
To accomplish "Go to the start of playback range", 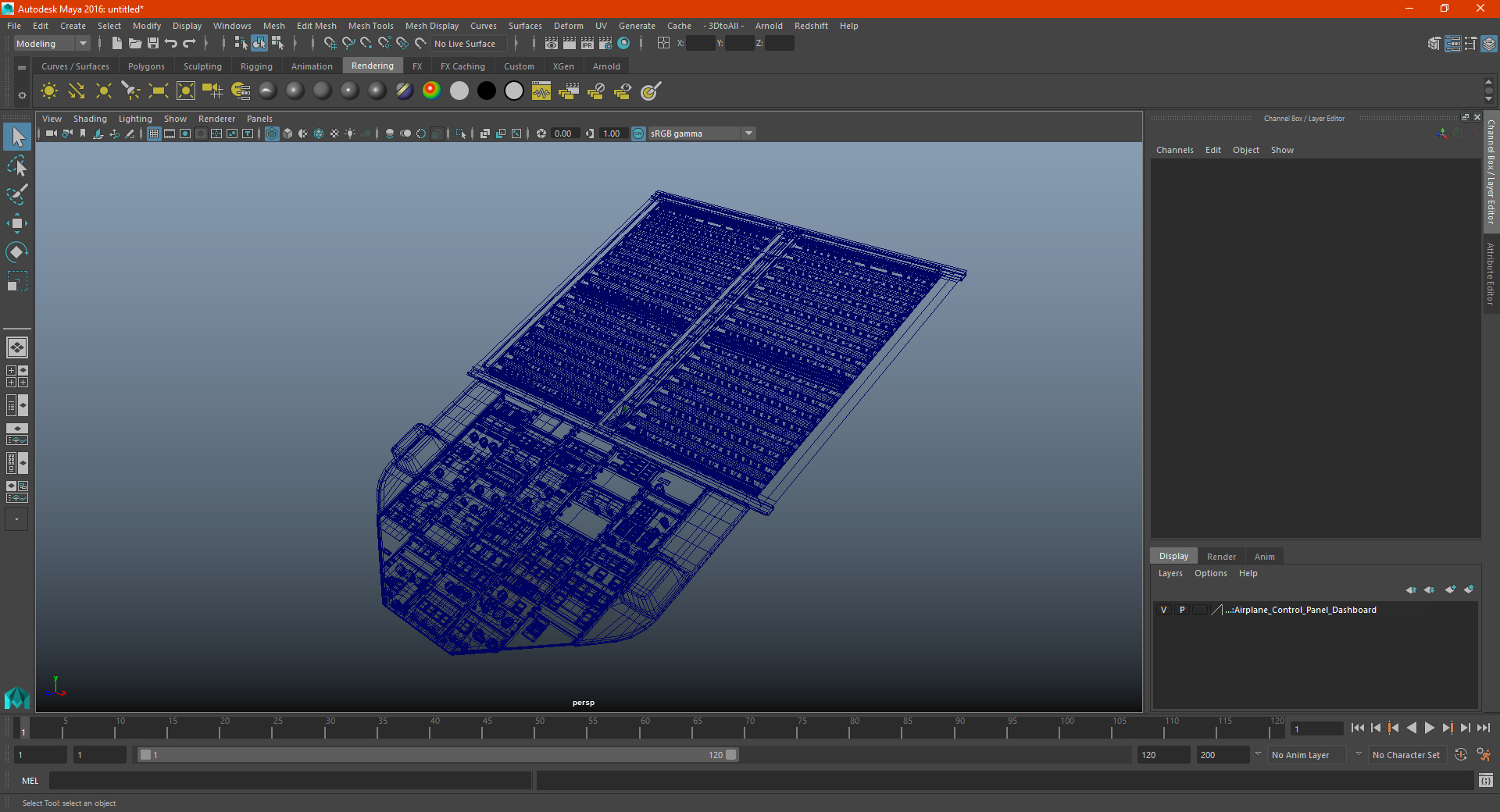I will click(1358, 728).
